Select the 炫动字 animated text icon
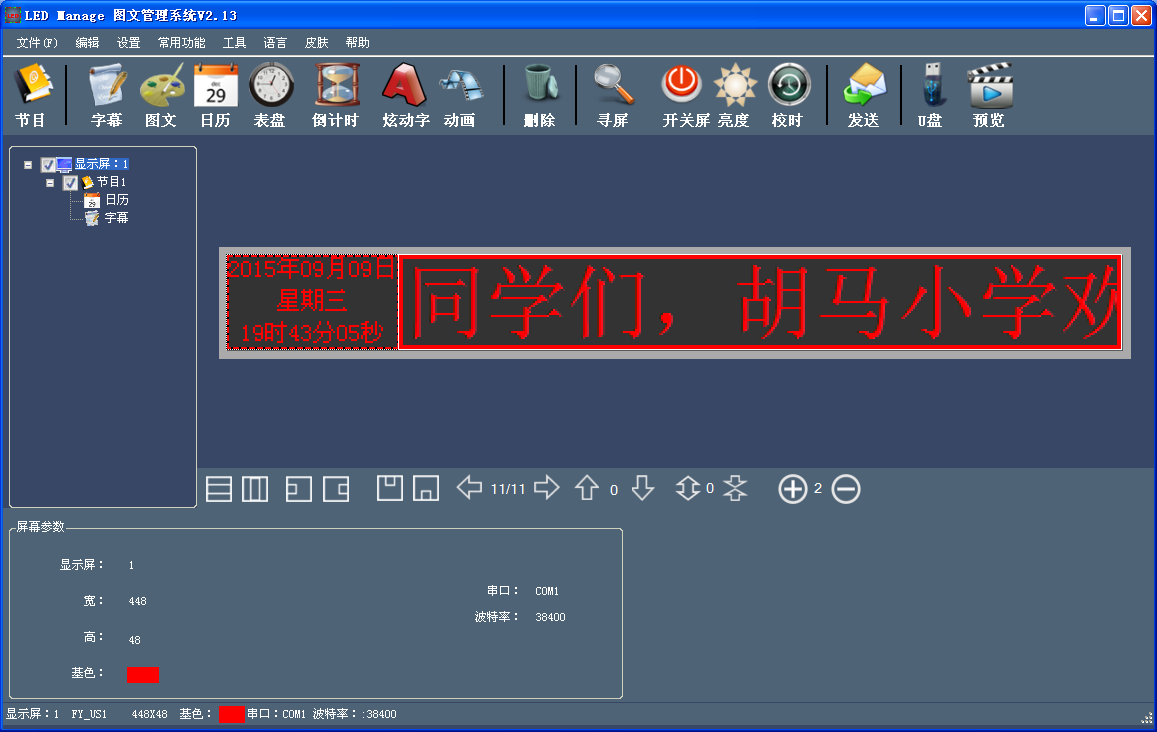 405,88
